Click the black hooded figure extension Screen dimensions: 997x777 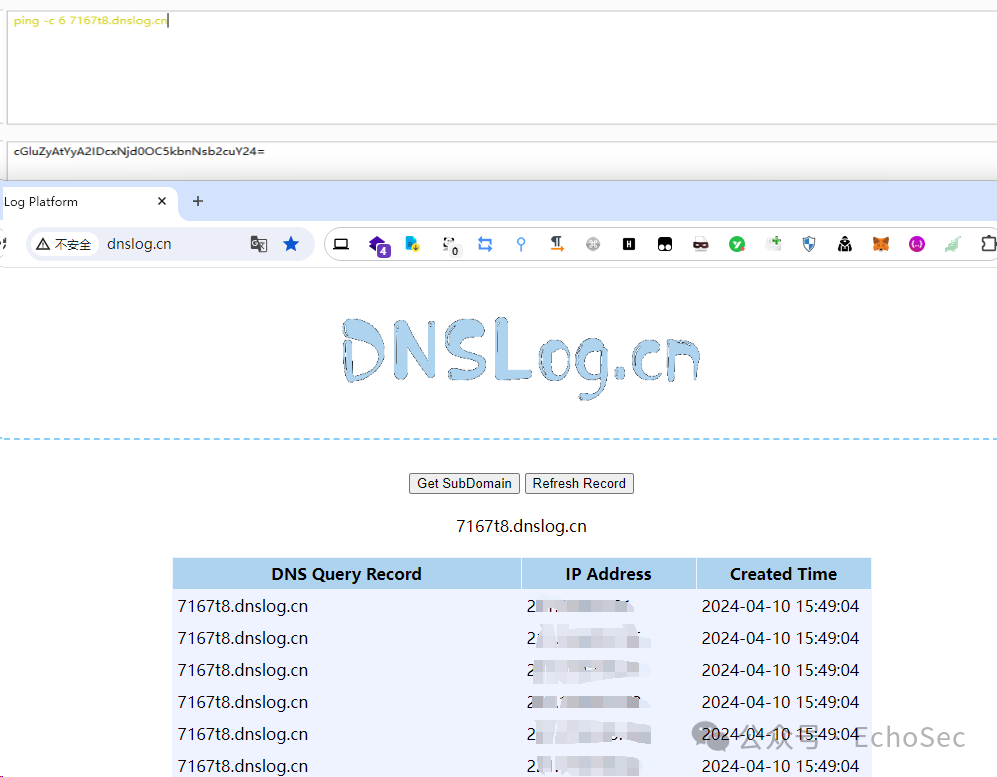point(845,244)
